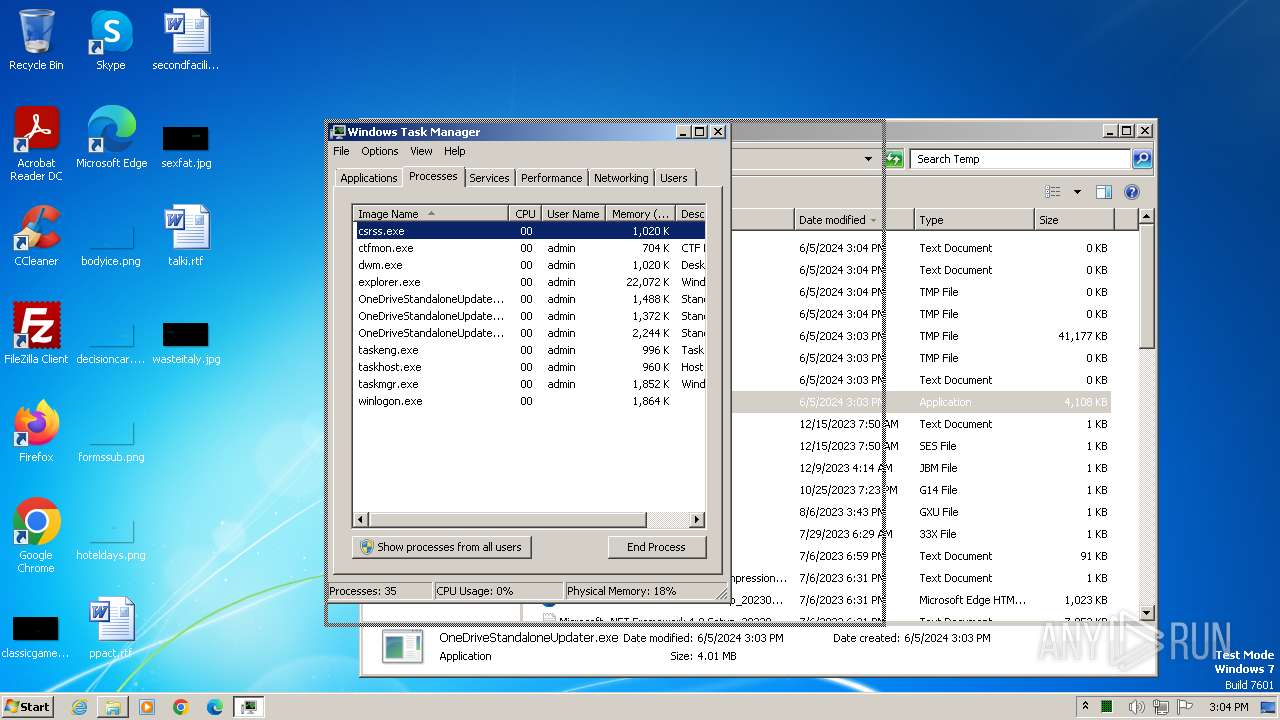This screenshot has height=720, width=1280.
Task: Sort processes by User Name column
Action: tap(573, 213)
